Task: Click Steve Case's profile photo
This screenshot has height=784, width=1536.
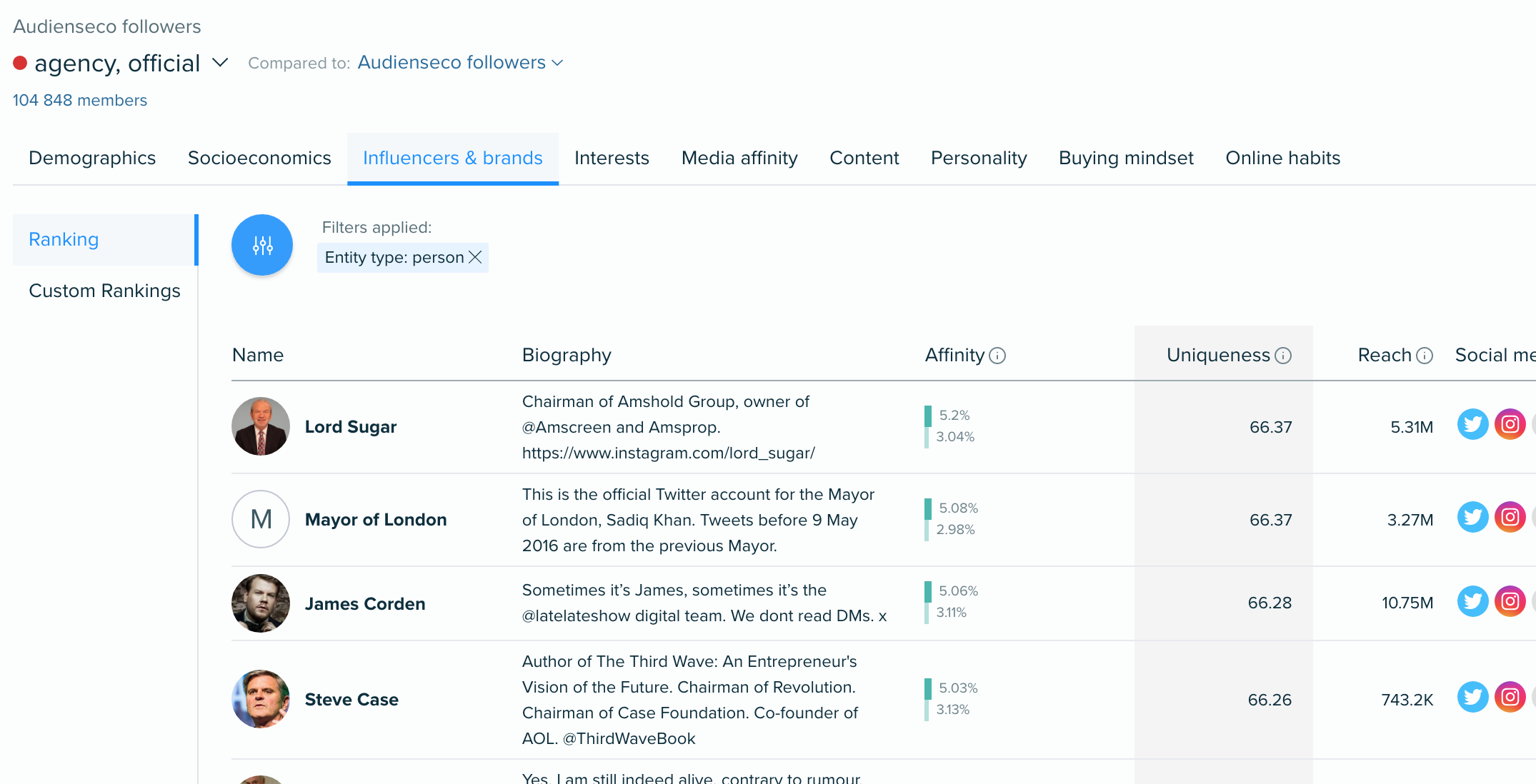Action: [x=261, y=699]
